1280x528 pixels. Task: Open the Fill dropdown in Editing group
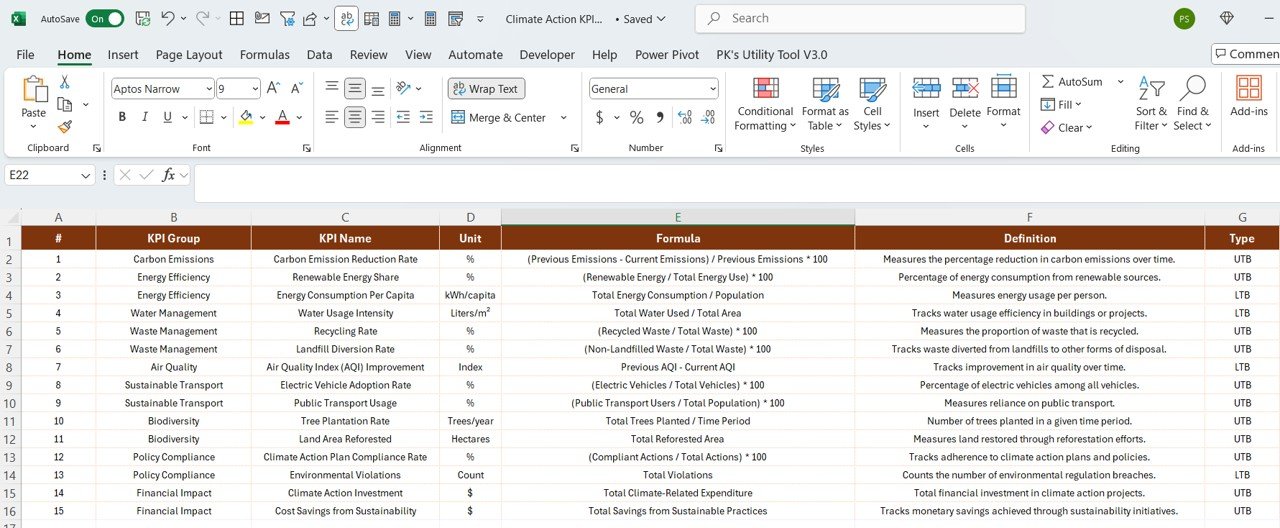coord(1062,104)
